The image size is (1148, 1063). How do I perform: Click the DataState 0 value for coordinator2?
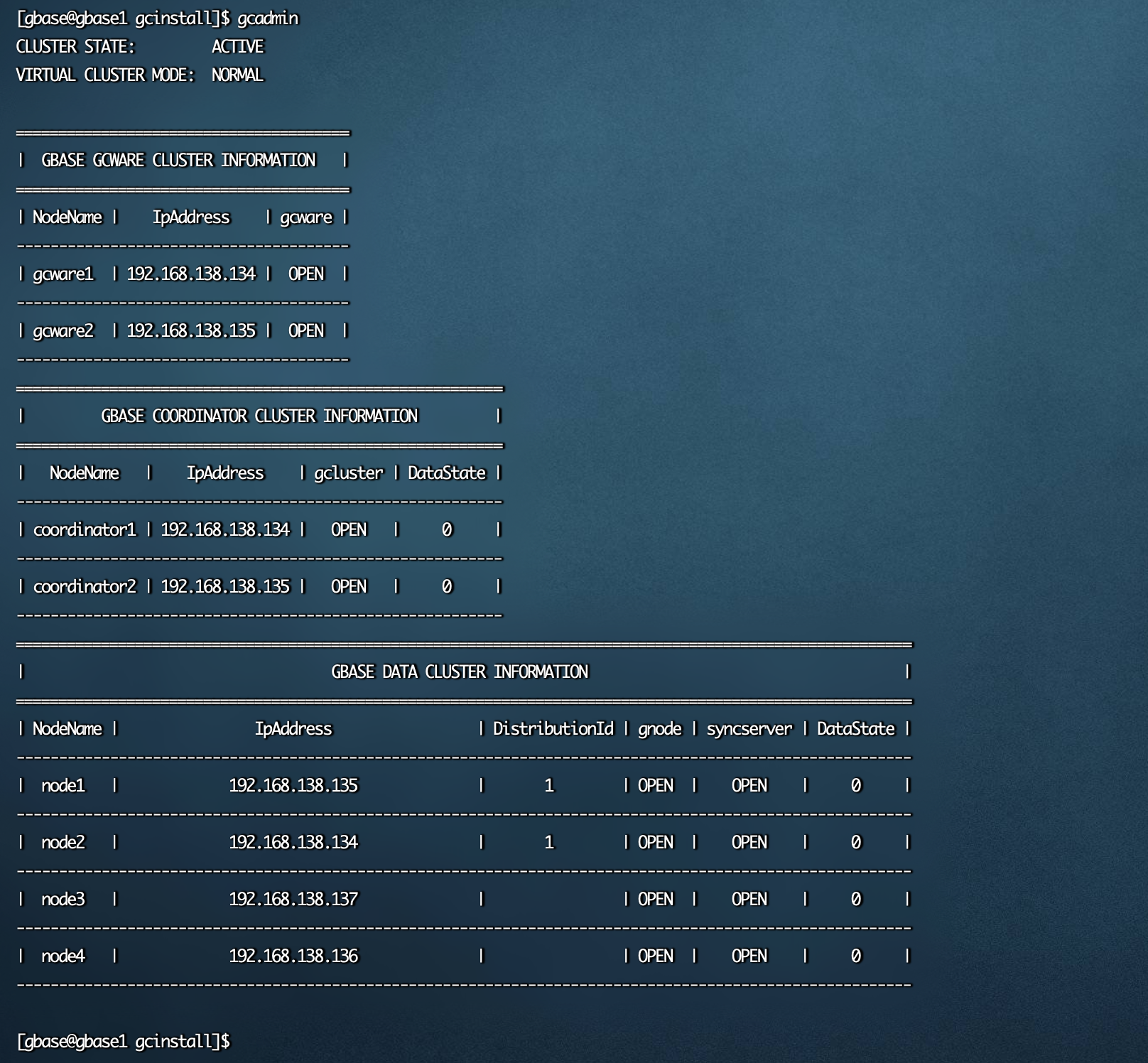[447, 587]
